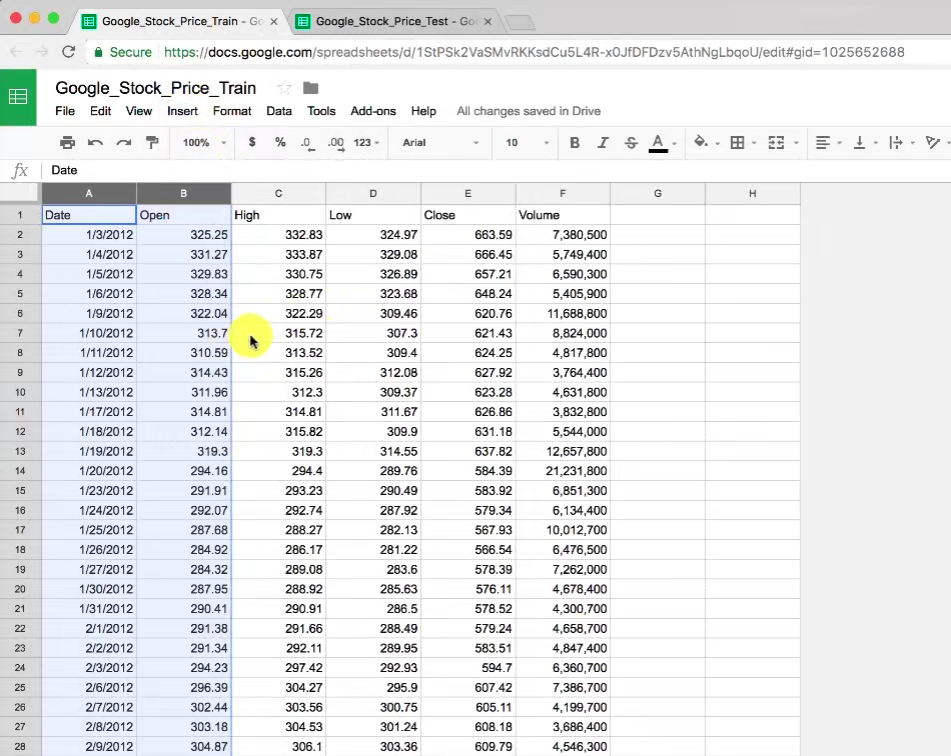
Task: Expand the Arial font dropdown
Action: [x=439, y=143]
